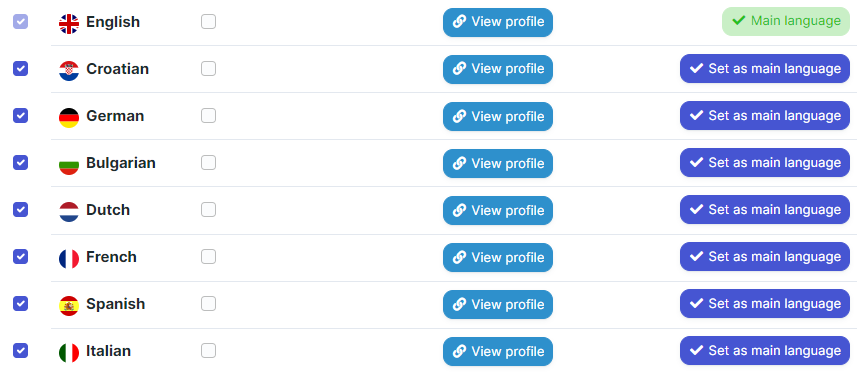Open View profile for English
Screen dimensions: 866x374
[498, 22]
